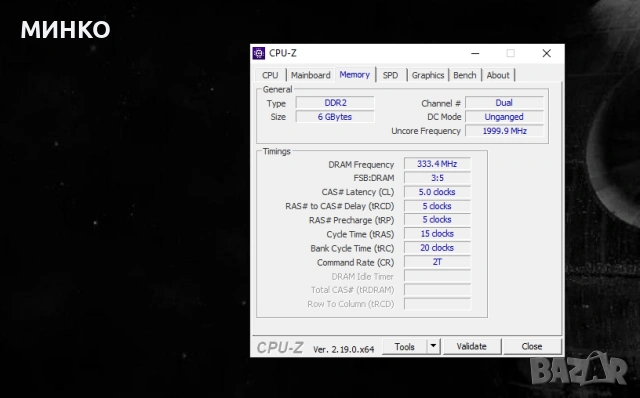The image size is (640, 398).
Task: Click the 2T command rate value
Action: [x=437, y=262]
